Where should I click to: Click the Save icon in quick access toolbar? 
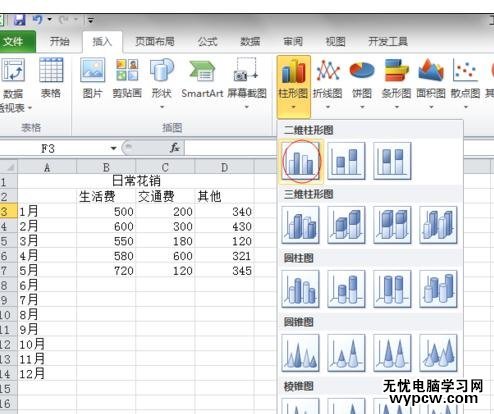(x=19, y=20)
